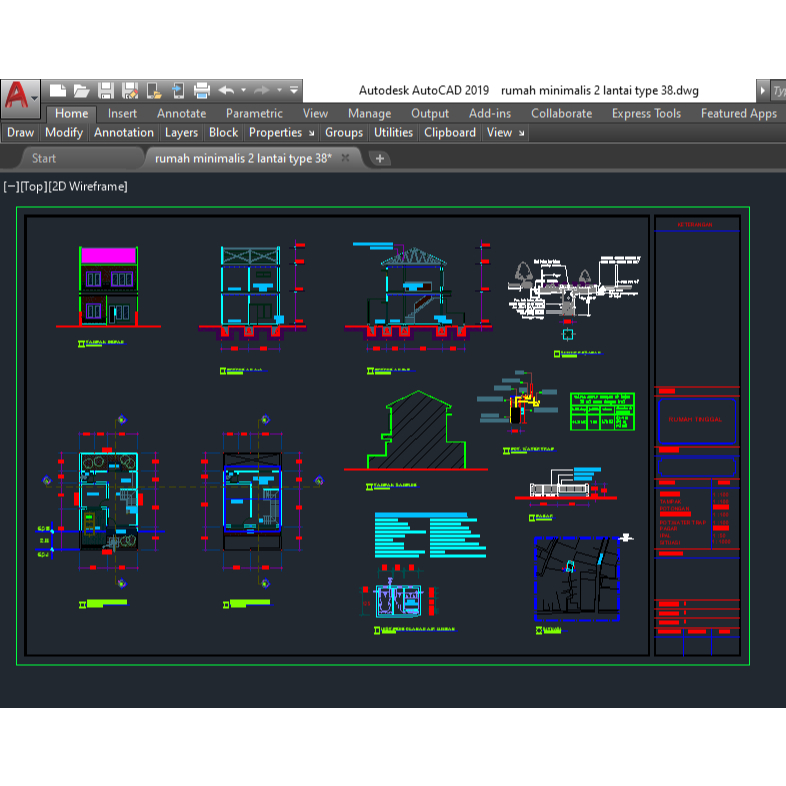Open the Clipboard panel button
The image size is (786, 786).
tap(450, 133)
